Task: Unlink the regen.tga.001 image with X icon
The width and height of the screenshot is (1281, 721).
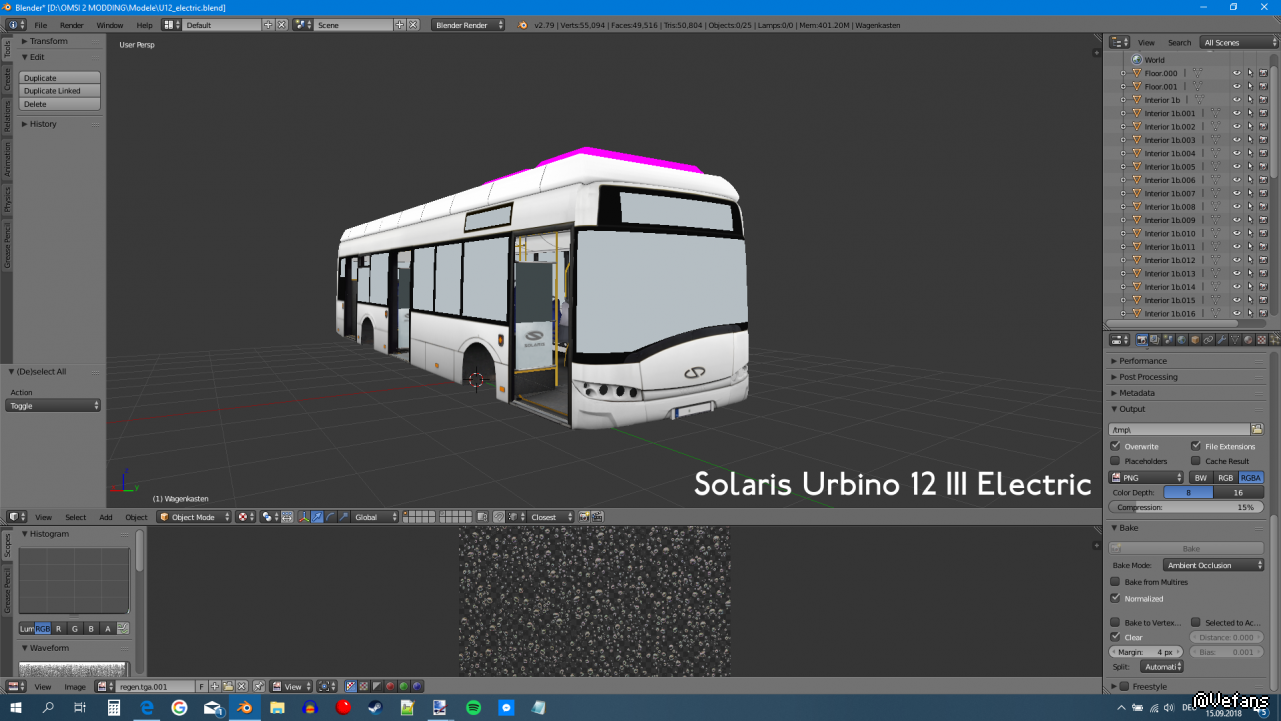Action: click(x=241, y=687)
